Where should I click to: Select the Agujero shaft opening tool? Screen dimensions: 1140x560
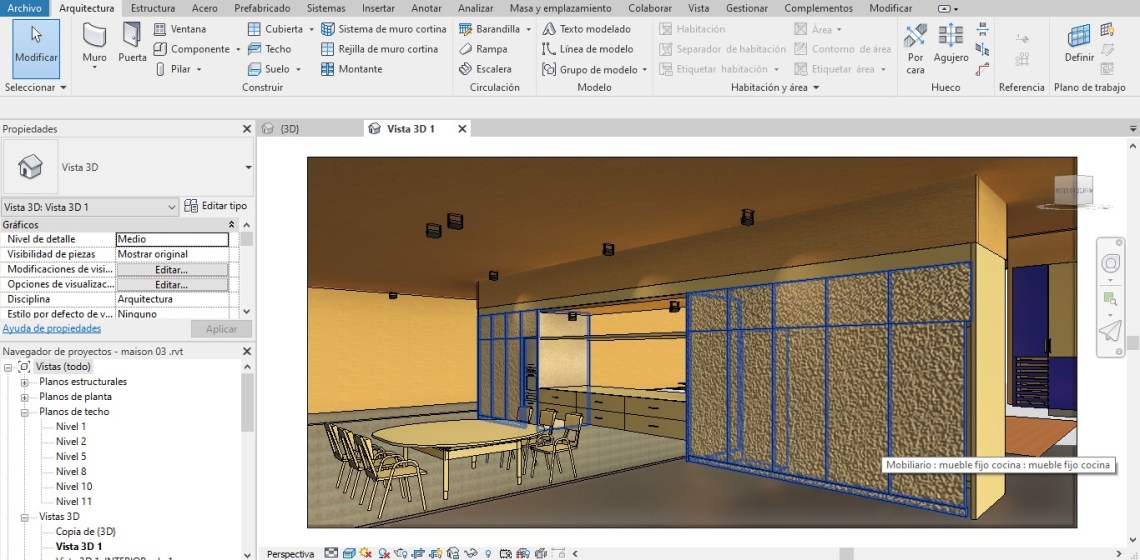pos(951,46)
